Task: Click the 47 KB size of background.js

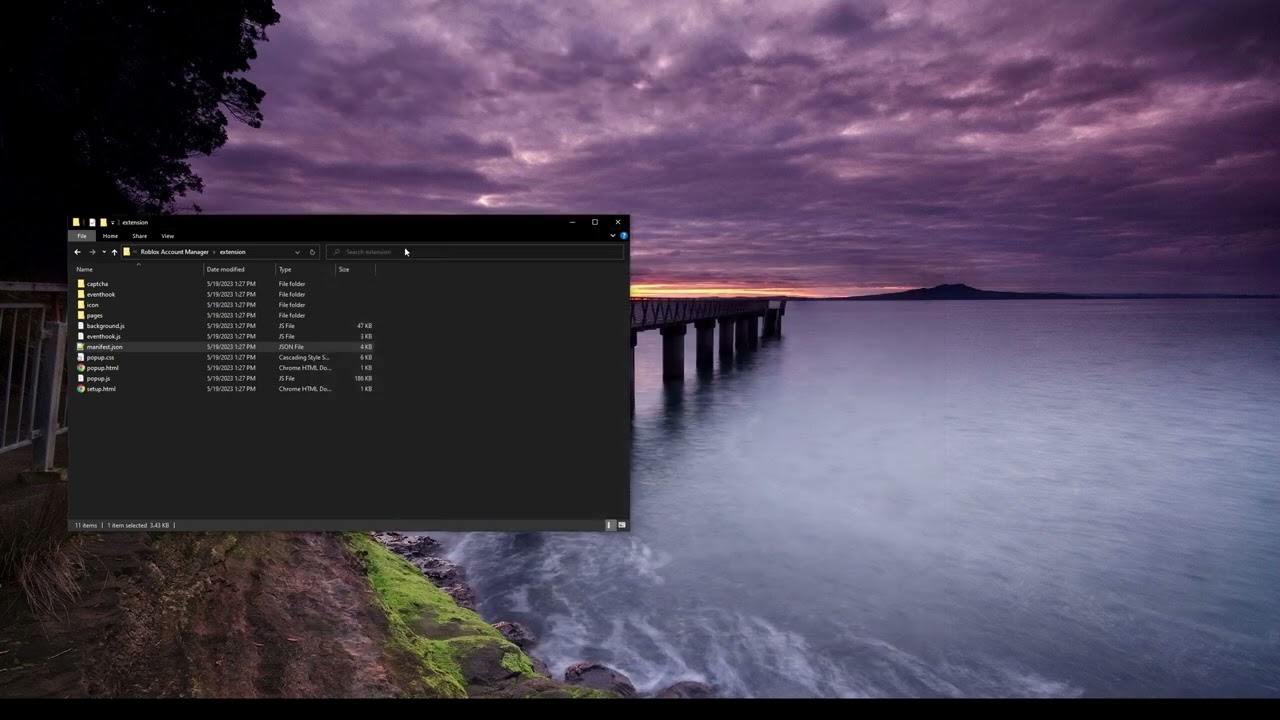Action: coord(365,326)
